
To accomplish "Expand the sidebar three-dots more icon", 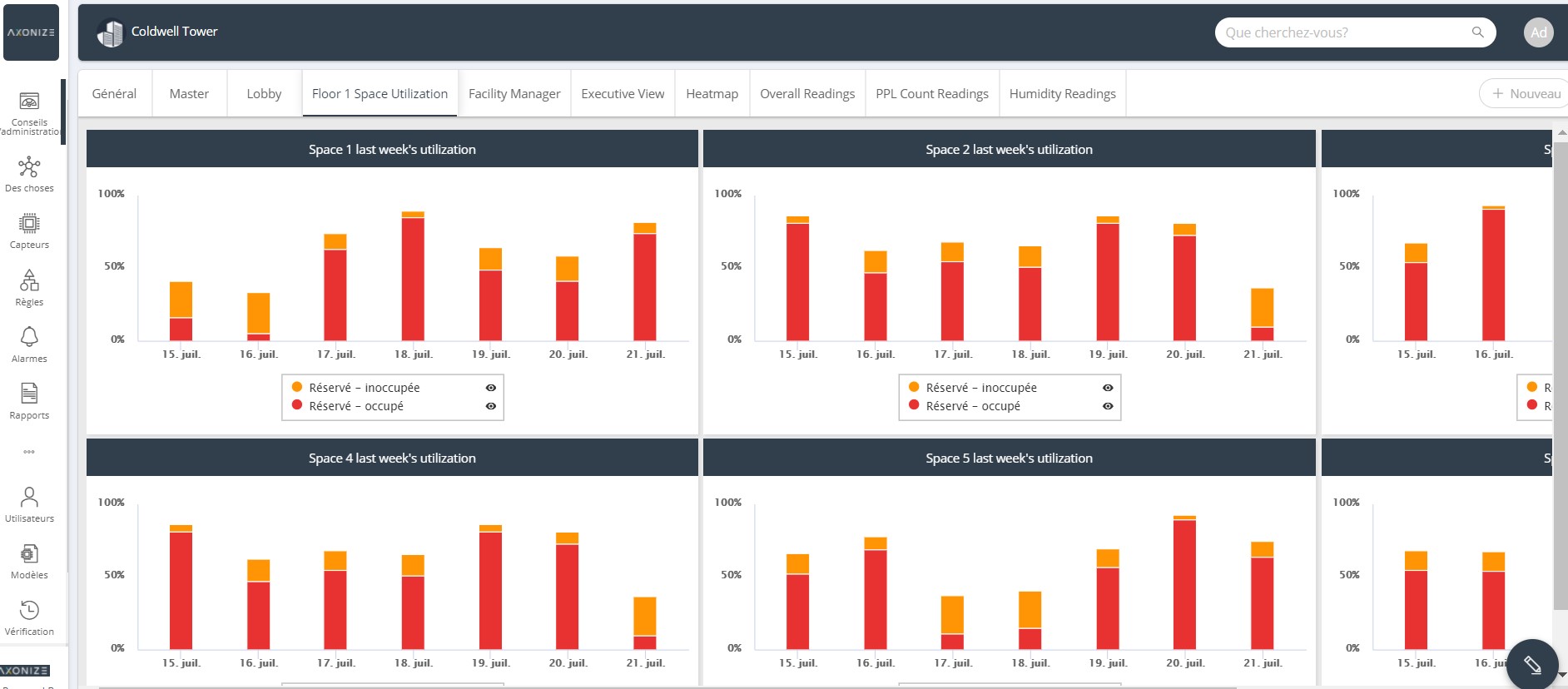I will click(29, 452).
